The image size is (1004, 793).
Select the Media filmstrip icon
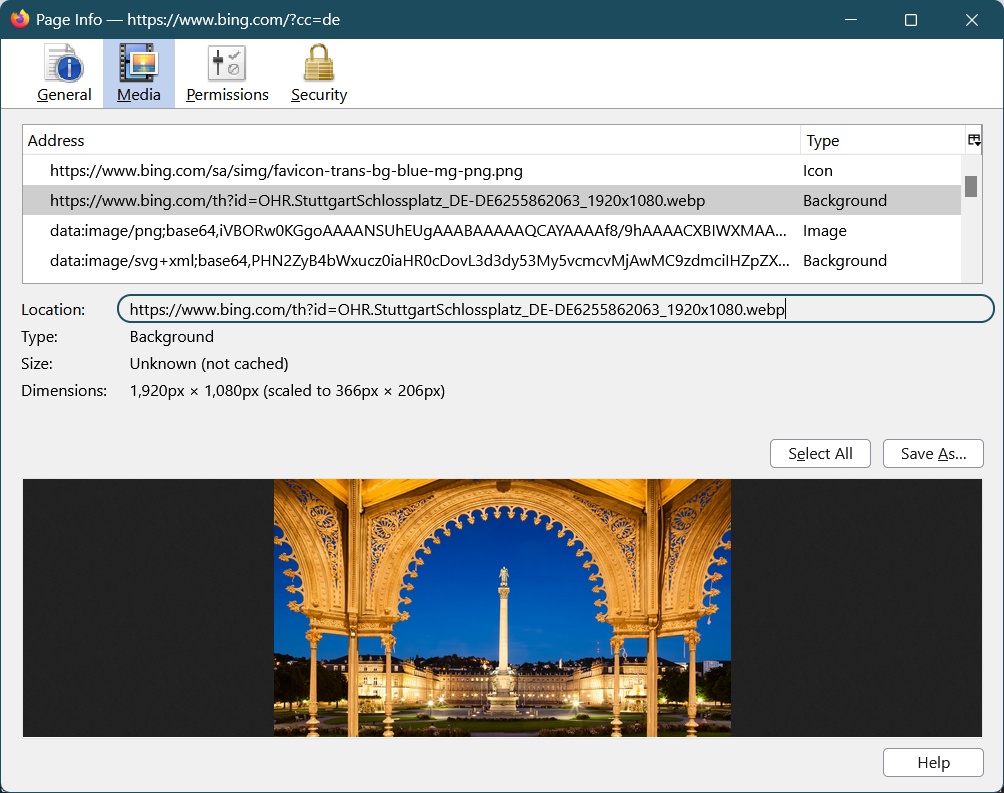click(x=138, y=65)
